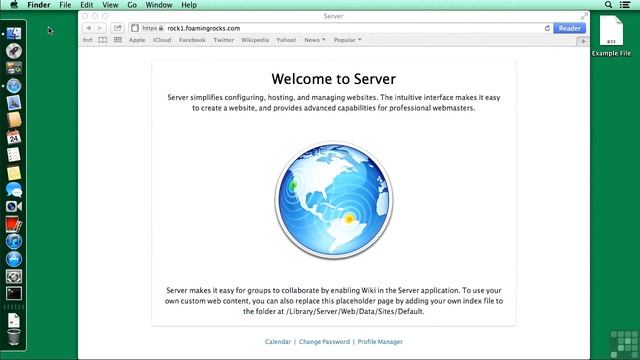Open the Yahoo! bookmark
The width and height of the screenshot is (640, 360).
(x=286, y=40)
